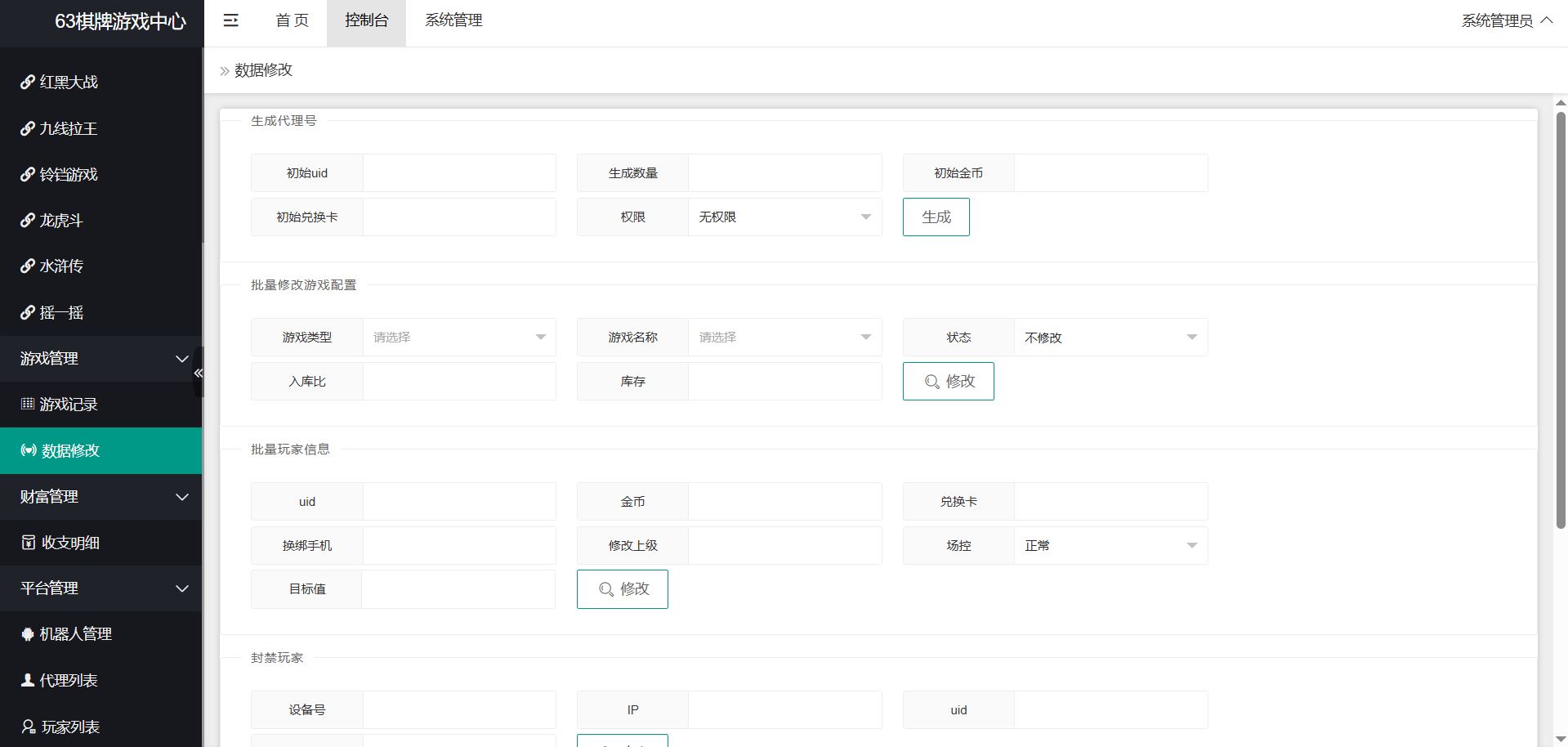Click the ledger icon beside 收支明细
Screen dimensions: 1568x747
click(x=29, y=543)
